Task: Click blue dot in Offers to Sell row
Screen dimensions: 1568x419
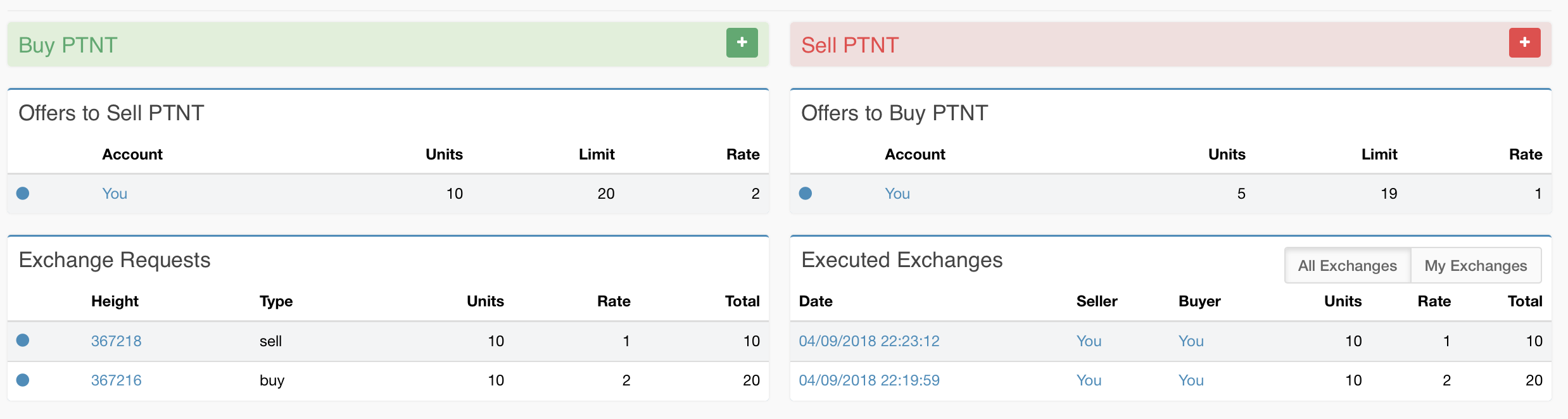Action: click(23, 193)
